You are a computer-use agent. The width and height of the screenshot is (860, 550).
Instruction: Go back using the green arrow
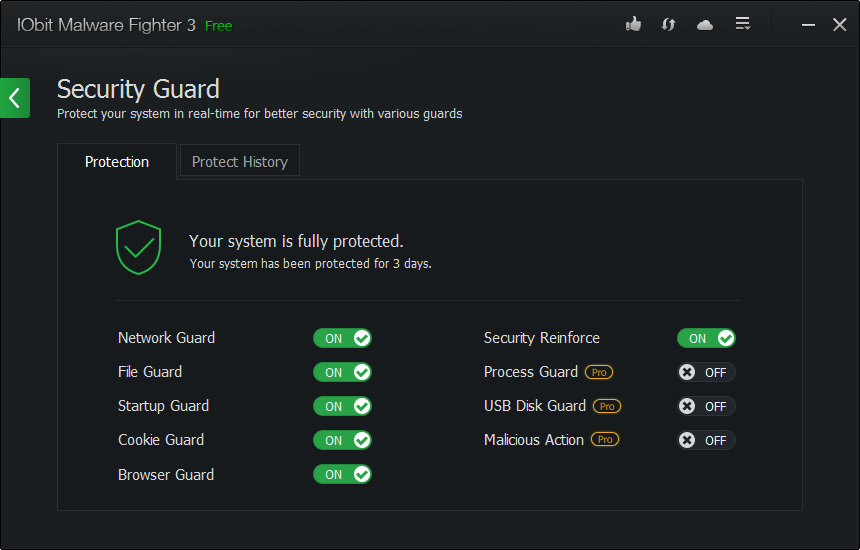click(x=15, y=98)
